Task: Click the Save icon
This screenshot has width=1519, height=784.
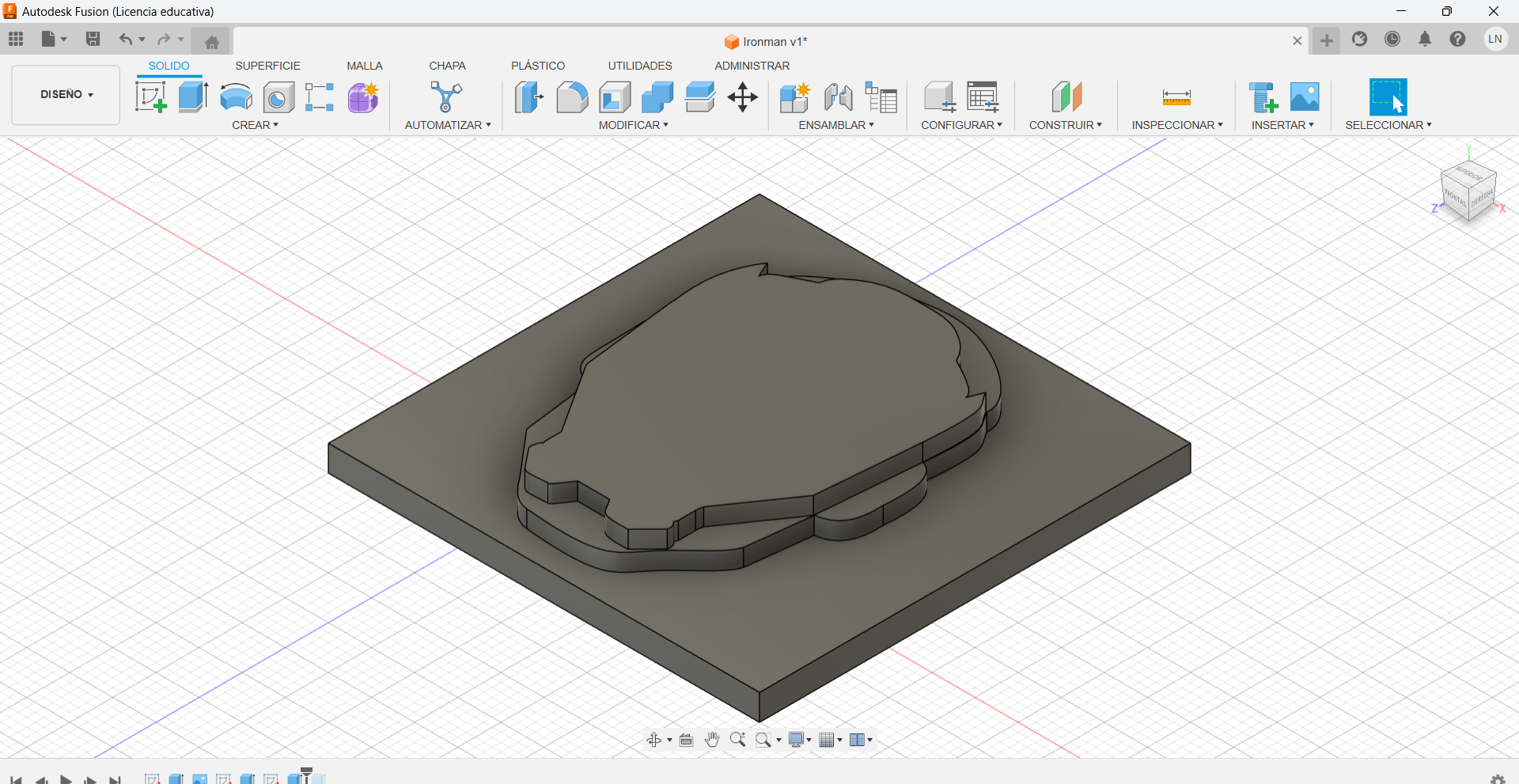Action: 93,39
